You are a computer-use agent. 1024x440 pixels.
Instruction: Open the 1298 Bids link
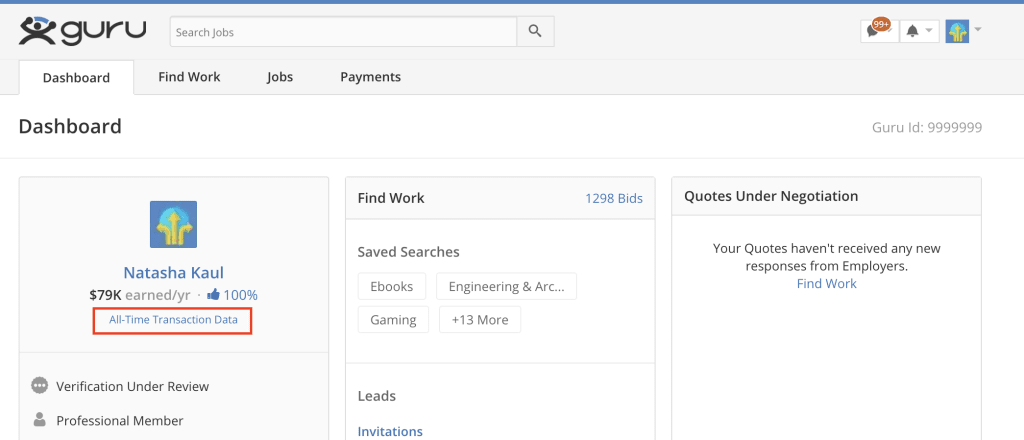pyautogui.click(x=614, y=198)
